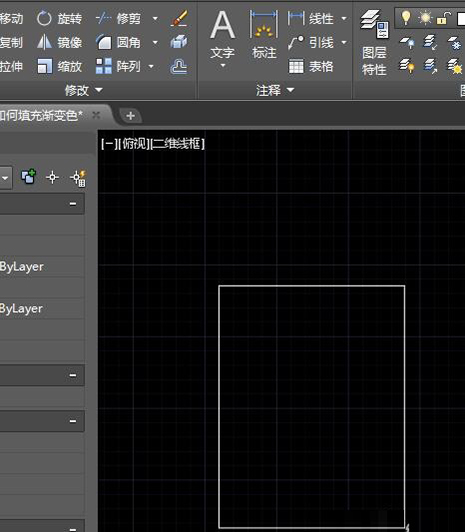Viewport: 465px width, 532px height.
Task: Select the Mirror (镜像) tool
Action: (59, 42)
